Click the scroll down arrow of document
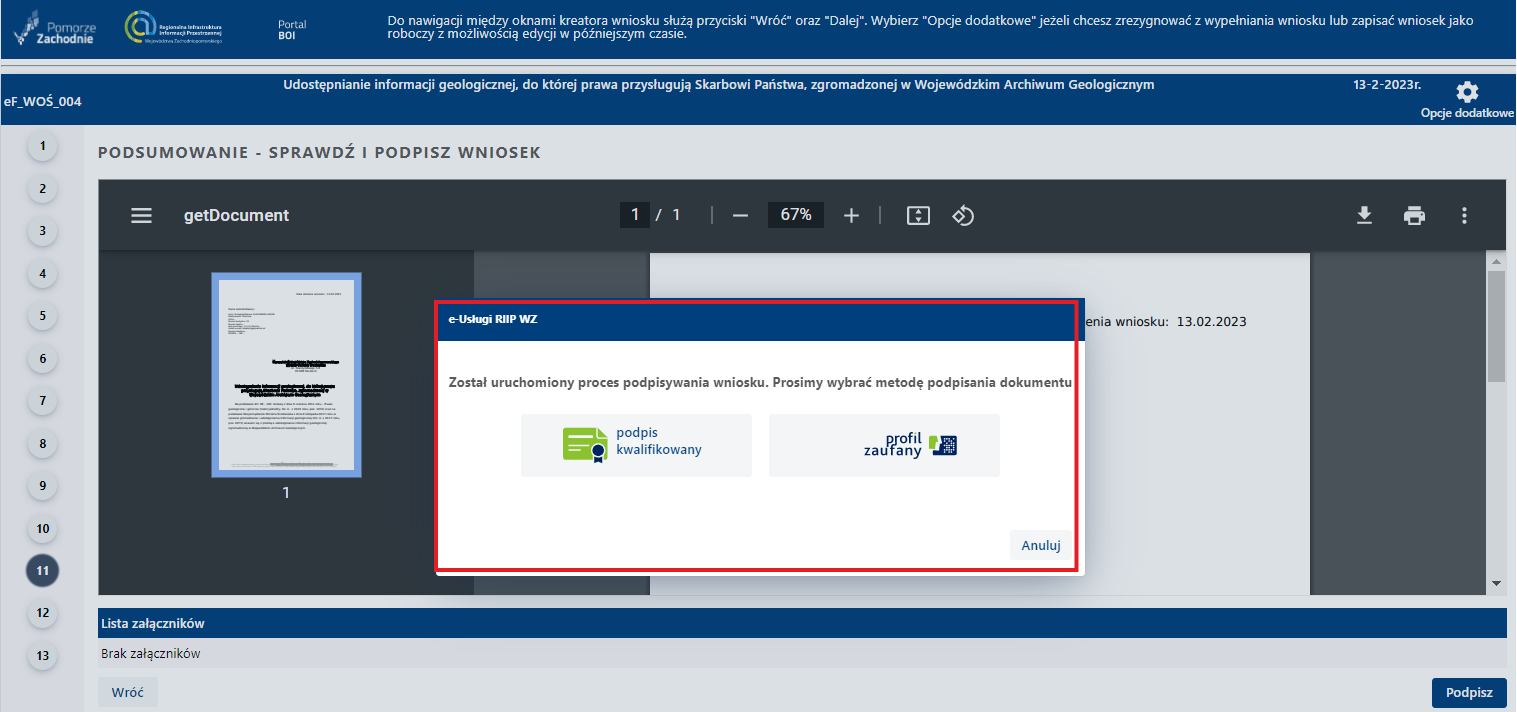This screenshot has width=1517, height=712. click(x=1496, y=583)
